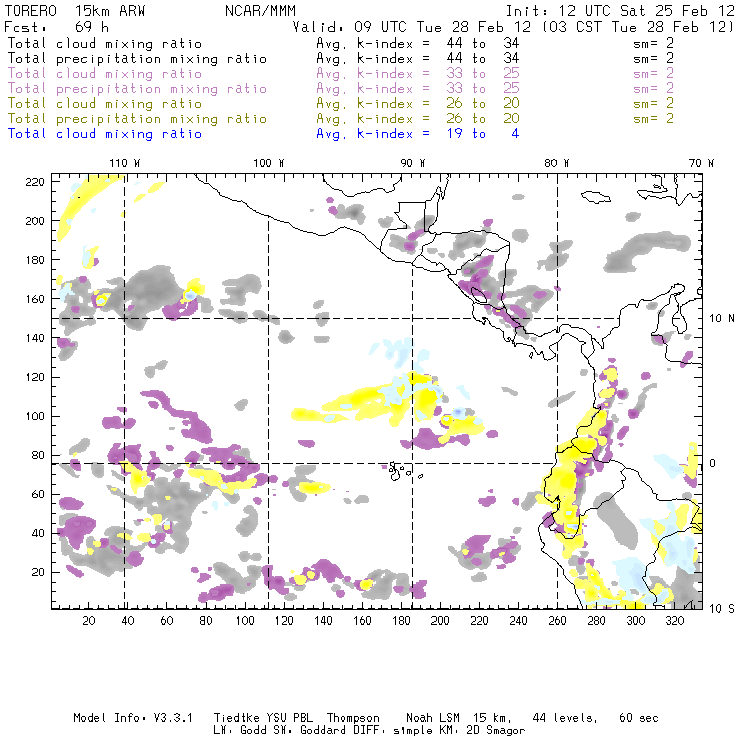Screen dimensions: 740x740
Task: Click the olive "Total precipitation mixing ratio" legend label
Action: click(137, 119)
